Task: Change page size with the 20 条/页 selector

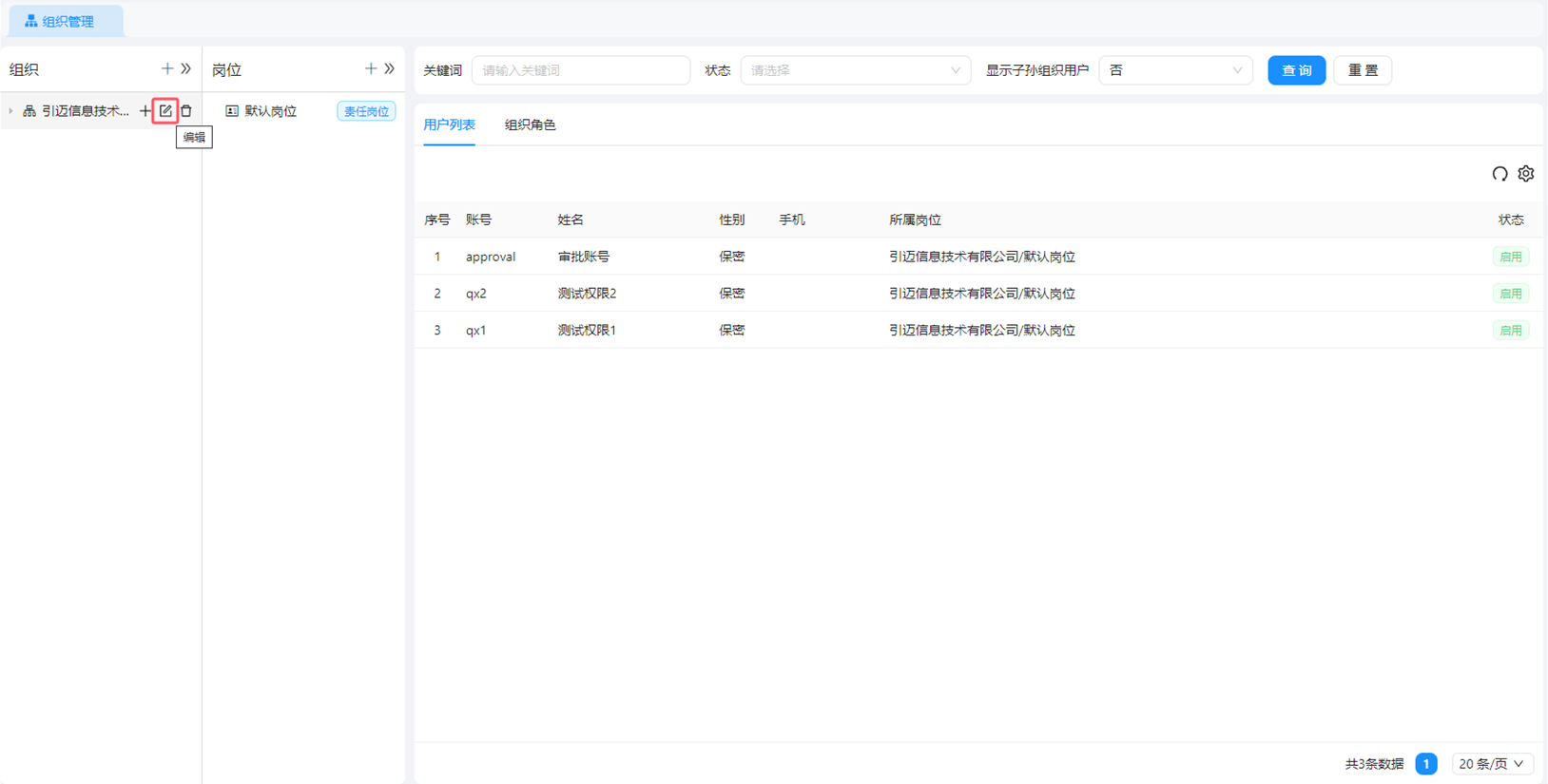Action: pyautogui.click(x=1491, y=764)
